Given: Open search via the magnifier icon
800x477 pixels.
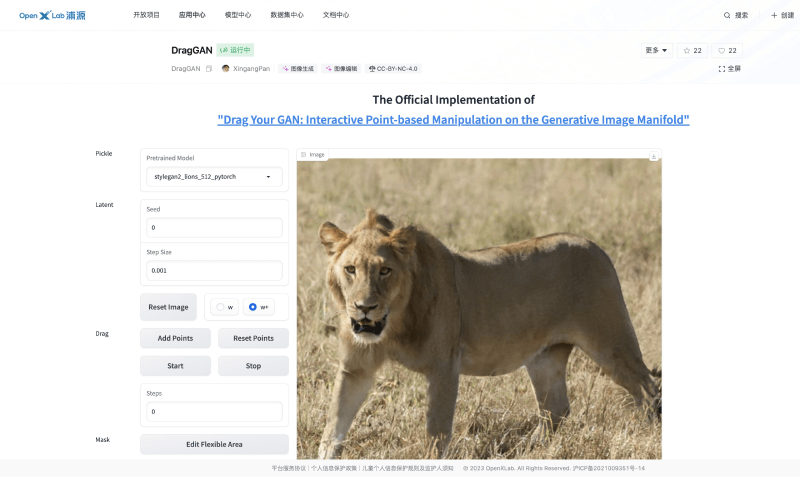Looking at the screenshot, I should (x=727, y=15).
